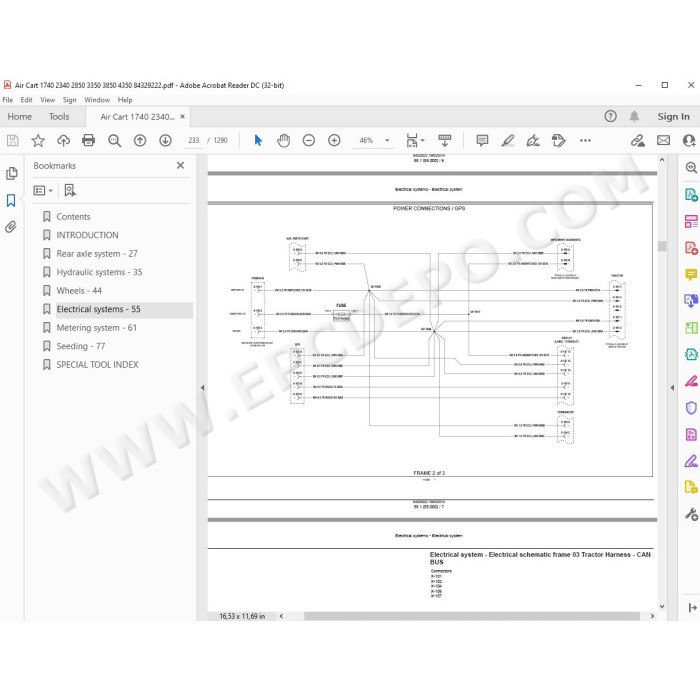Show more tools ellipsis
Viewport: 700px width, 700px height.
pos(585,141)
